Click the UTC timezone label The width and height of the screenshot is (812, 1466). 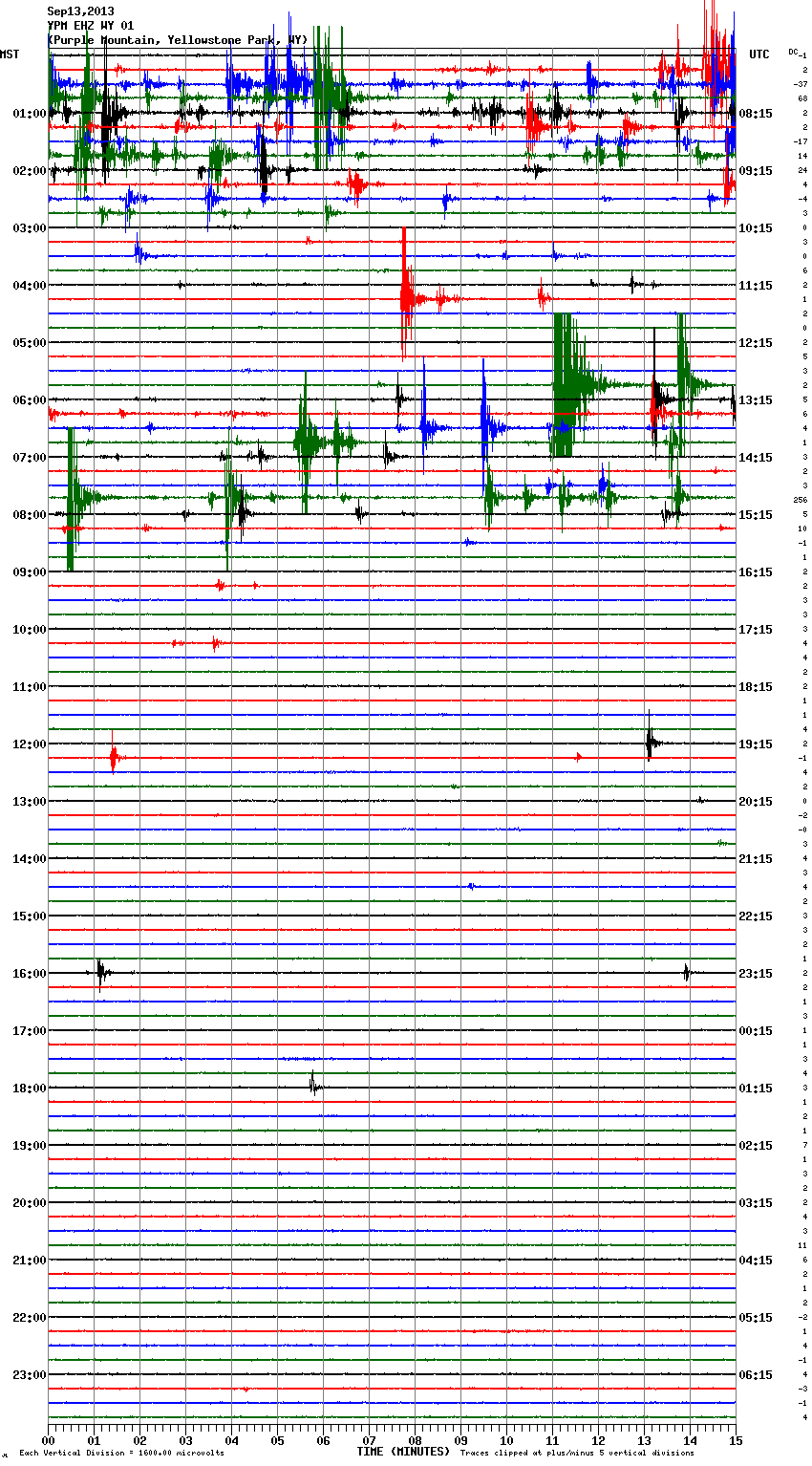(x=759, y=54)
